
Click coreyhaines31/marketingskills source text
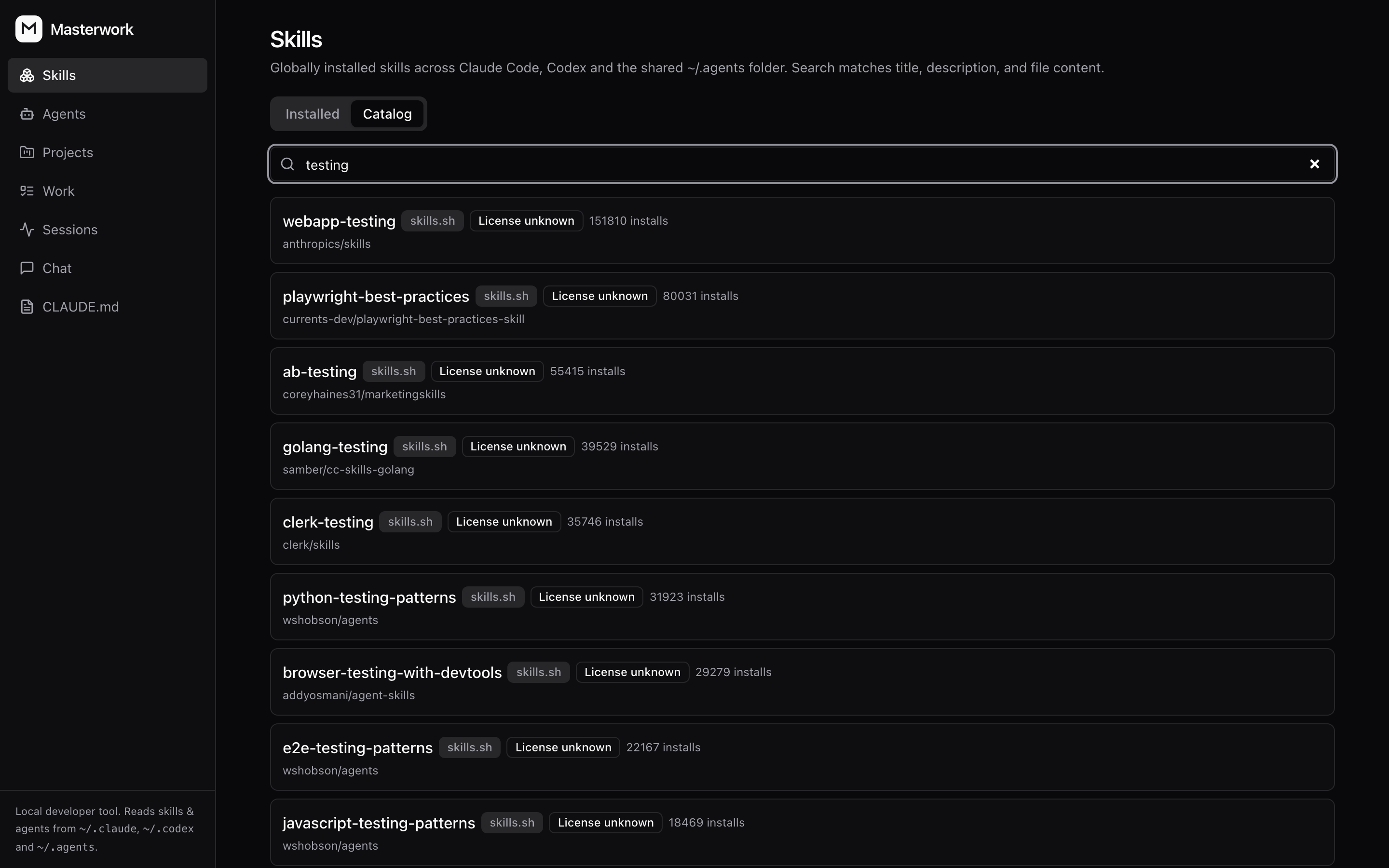(x=364, y=394)
